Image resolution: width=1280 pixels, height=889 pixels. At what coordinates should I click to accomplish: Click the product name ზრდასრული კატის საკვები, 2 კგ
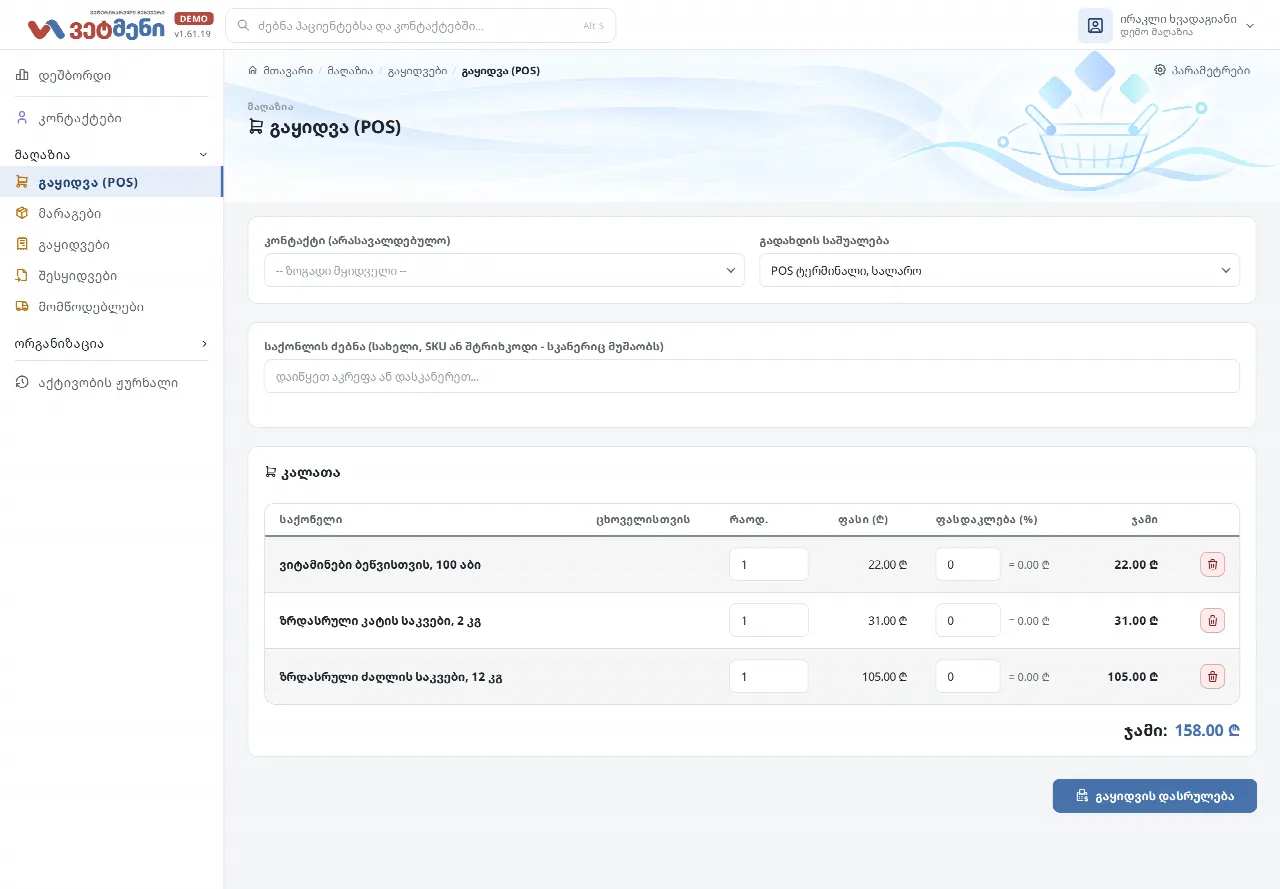click(x=381, y=621)
